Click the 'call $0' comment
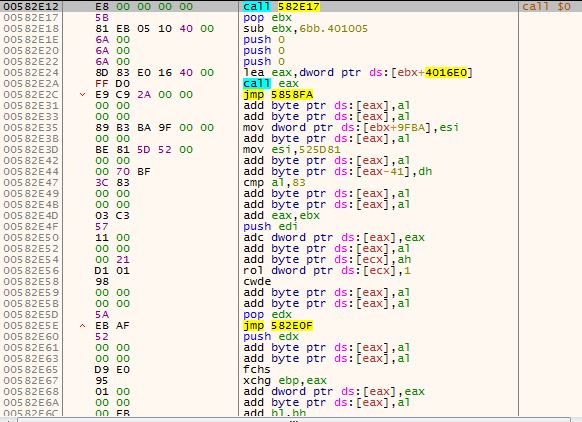The width and height of the screenshot is (582, 422). pos(546,6)
